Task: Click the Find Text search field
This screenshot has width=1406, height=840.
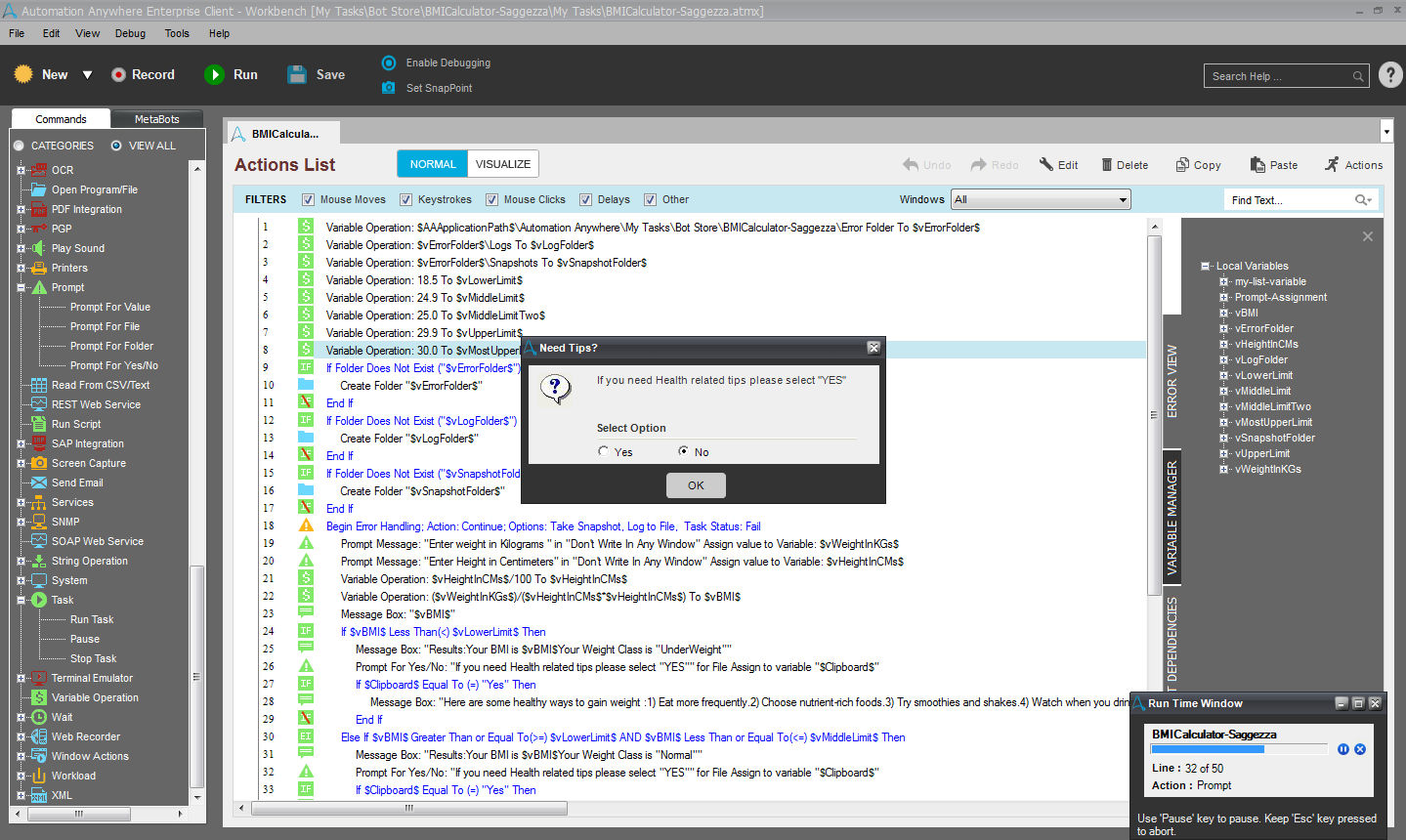Action: point(1288,200)
